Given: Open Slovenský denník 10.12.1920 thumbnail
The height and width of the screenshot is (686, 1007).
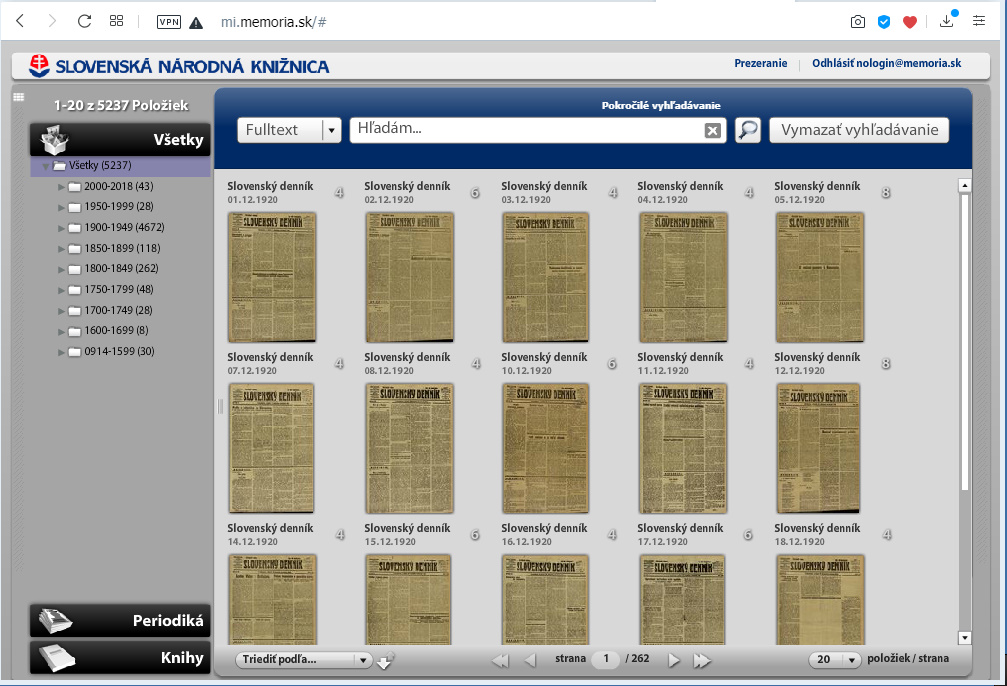Looking at the screenshot, I should point(546,448).
